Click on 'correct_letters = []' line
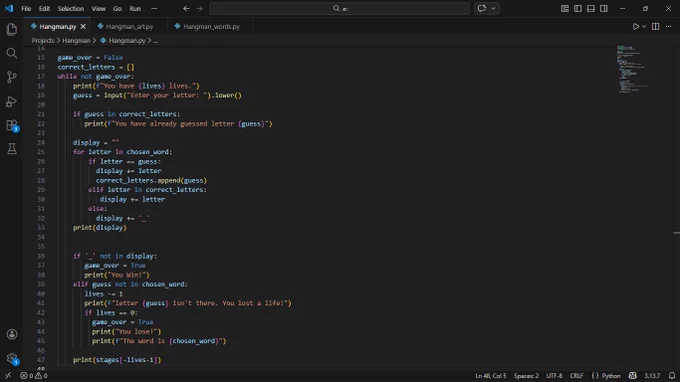Viewport: 680px width, 382px height. (96, 67)
